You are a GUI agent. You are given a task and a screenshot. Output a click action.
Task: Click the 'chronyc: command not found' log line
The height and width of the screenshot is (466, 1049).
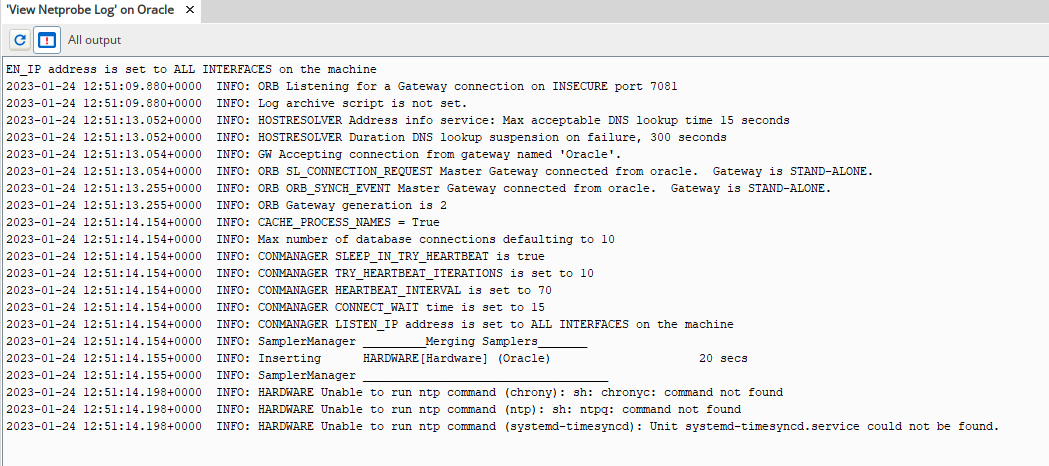[x=395, y=392]
